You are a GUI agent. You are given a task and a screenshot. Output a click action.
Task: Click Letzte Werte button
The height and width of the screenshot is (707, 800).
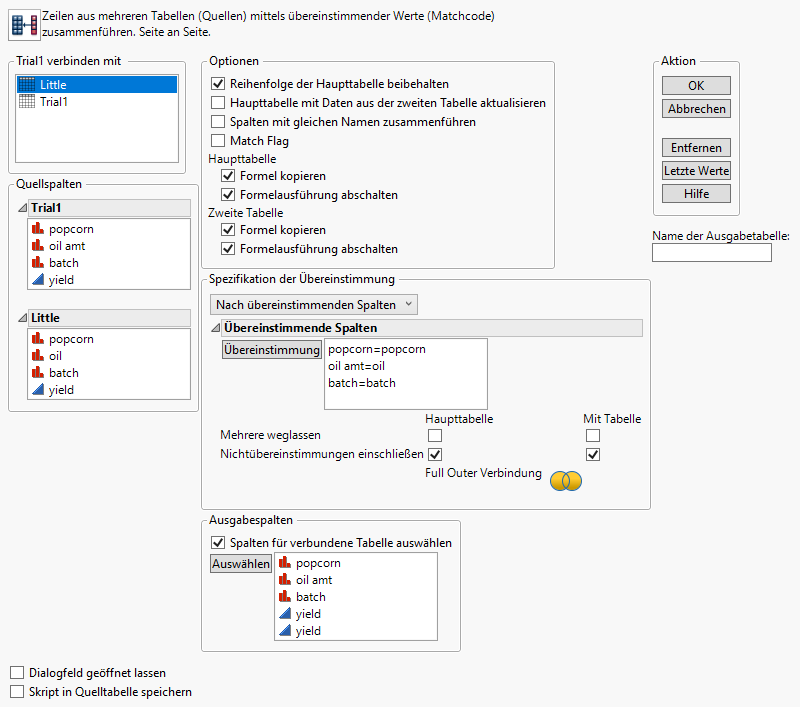[x=696, y=170]
